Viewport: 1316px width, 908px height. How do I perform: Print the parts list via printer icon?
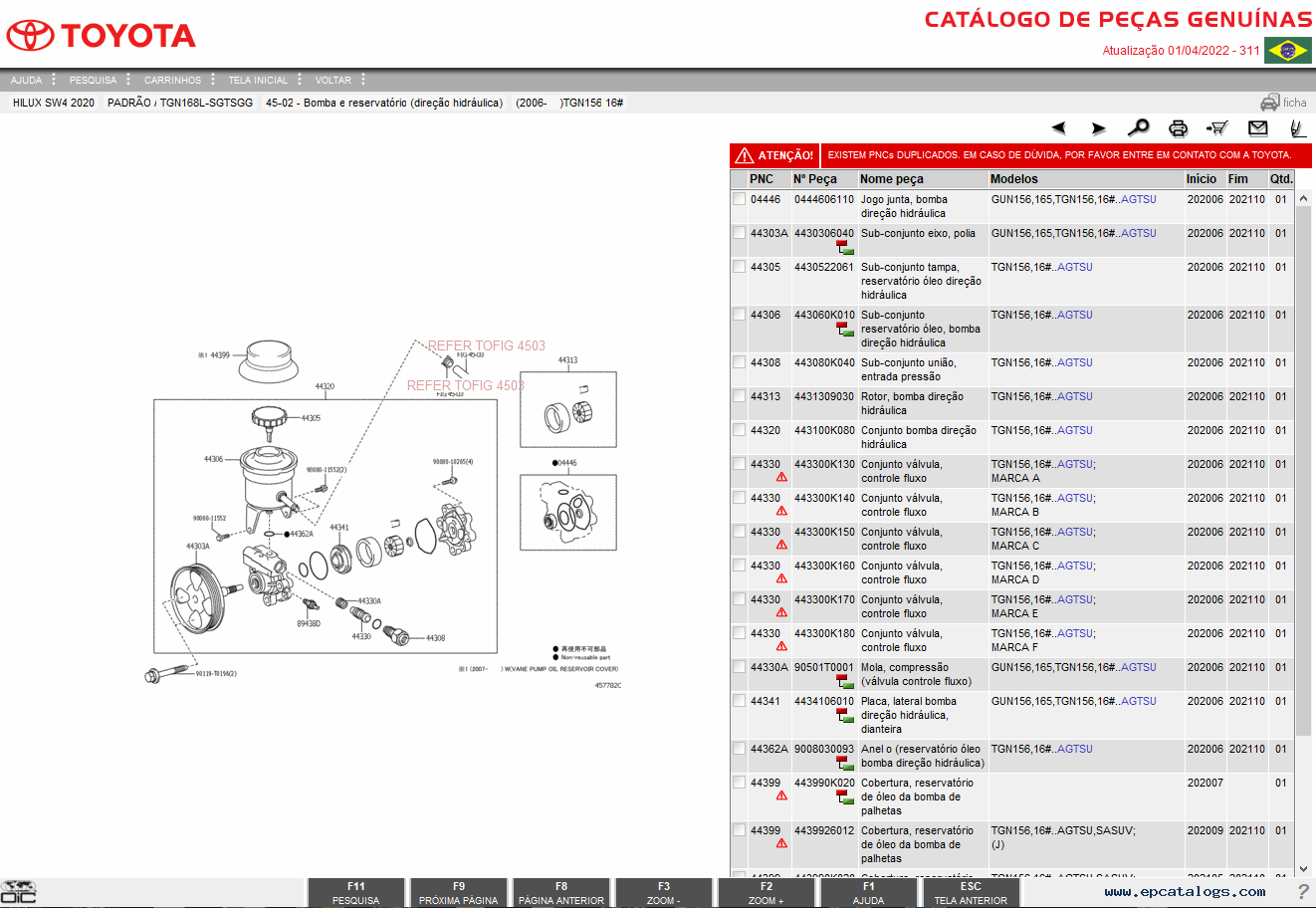click(1178, 127)
